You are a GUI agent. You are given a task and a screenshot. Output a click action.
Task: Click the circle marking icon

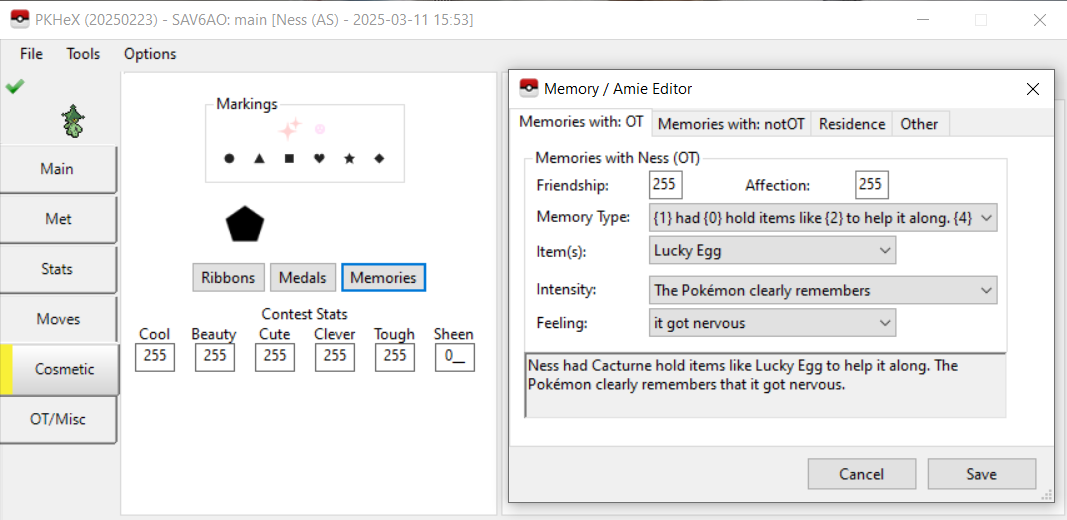click(229, 159)
